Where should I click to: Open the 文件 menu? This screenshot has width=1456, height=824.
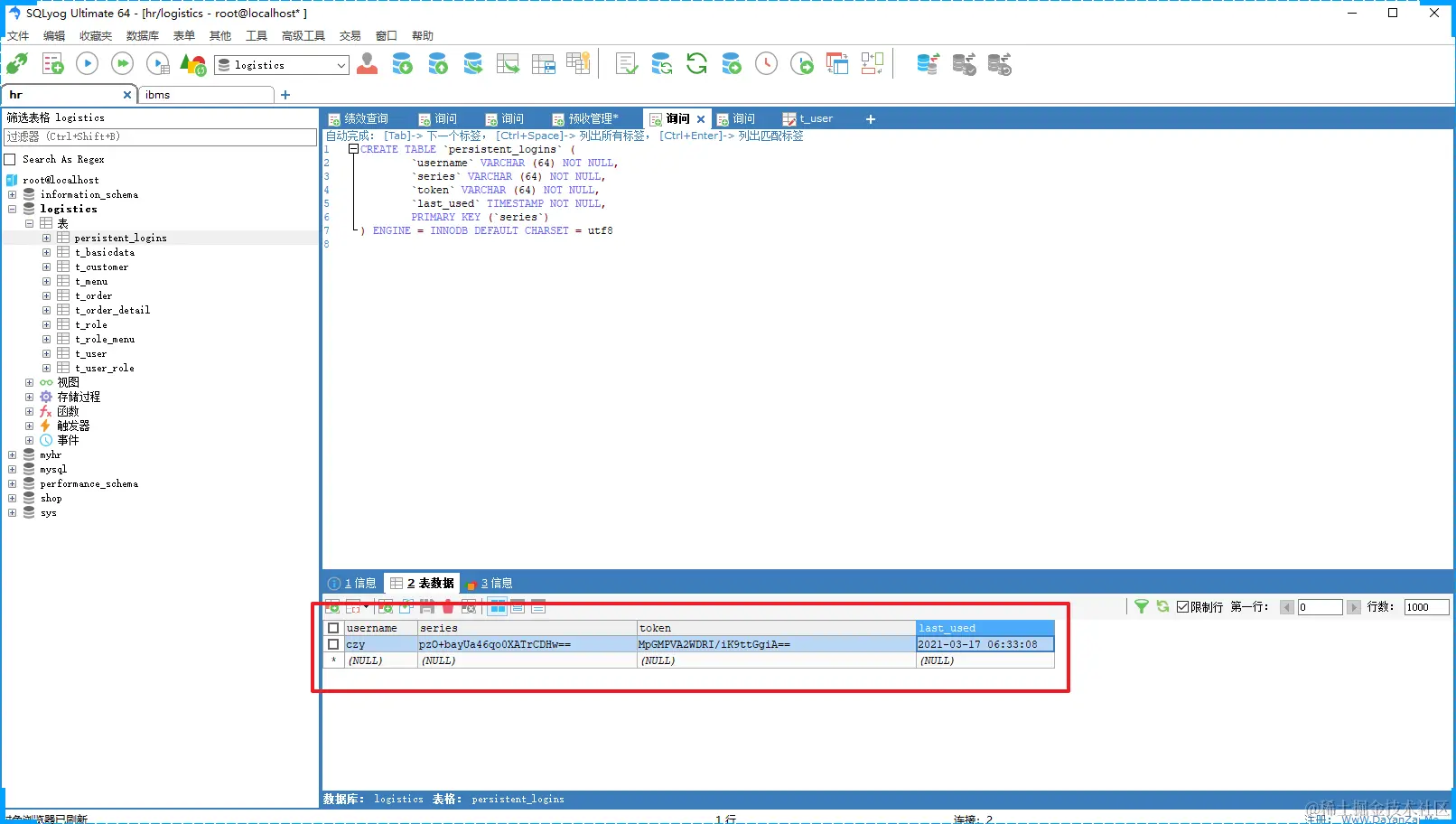[x=18, y=36]
